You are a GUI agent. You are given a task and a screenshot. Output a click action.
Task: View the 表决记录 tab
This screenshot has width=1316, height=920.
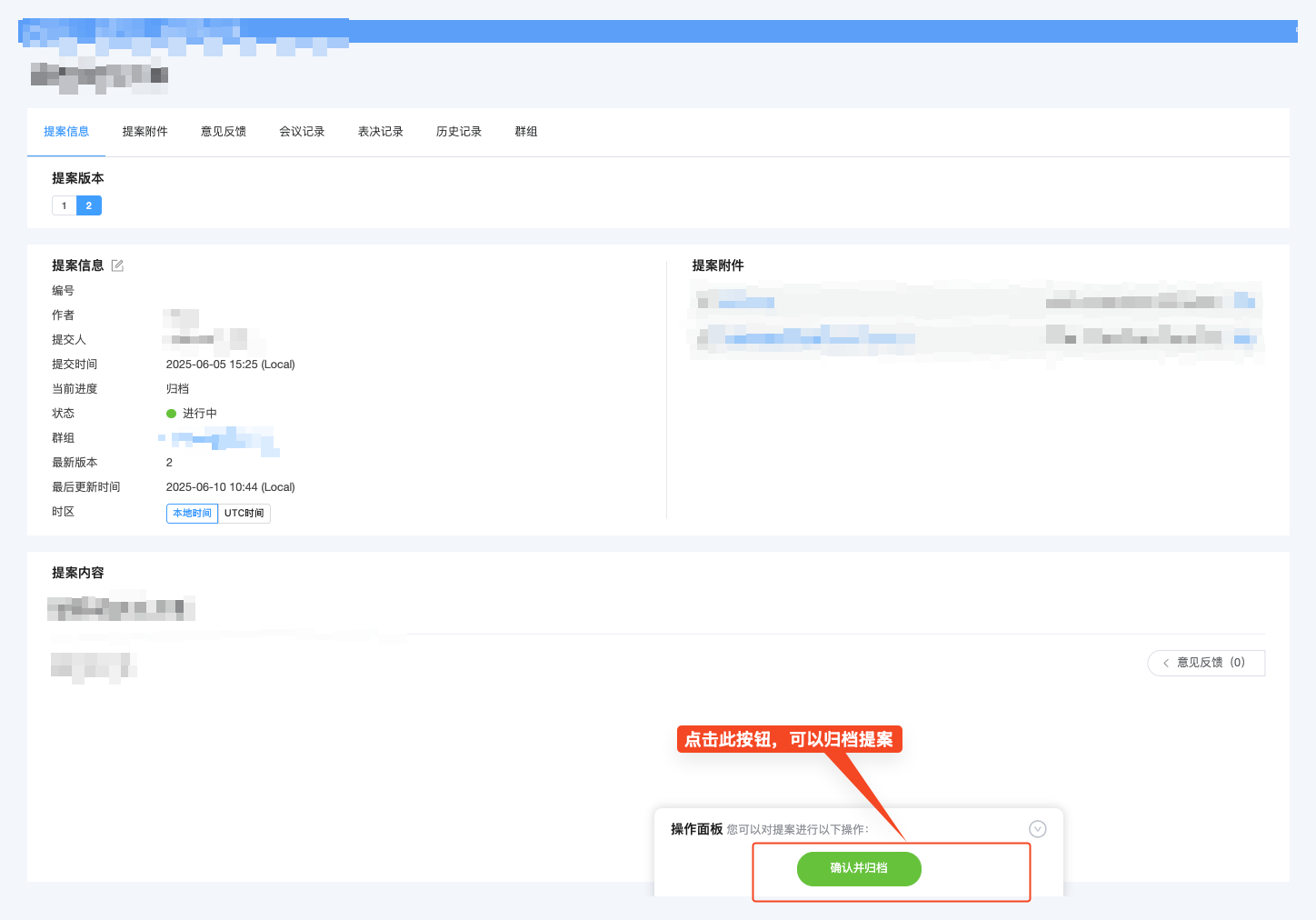pos(381,132)
